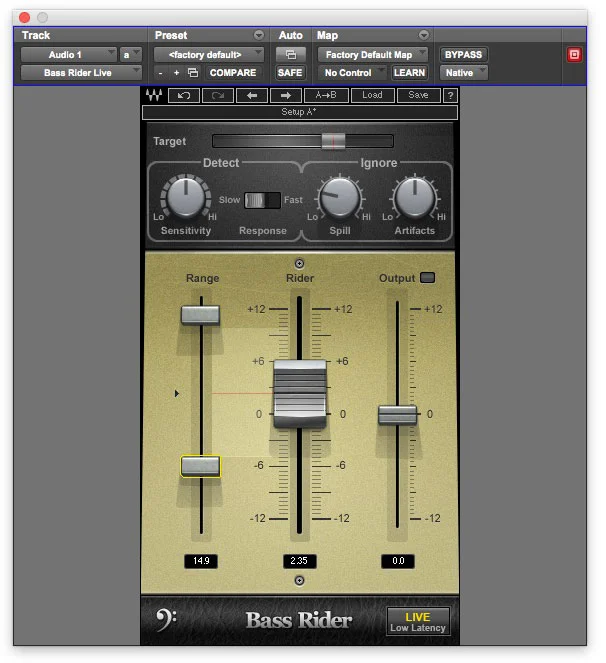Click the Spill knob

[340, 198]
